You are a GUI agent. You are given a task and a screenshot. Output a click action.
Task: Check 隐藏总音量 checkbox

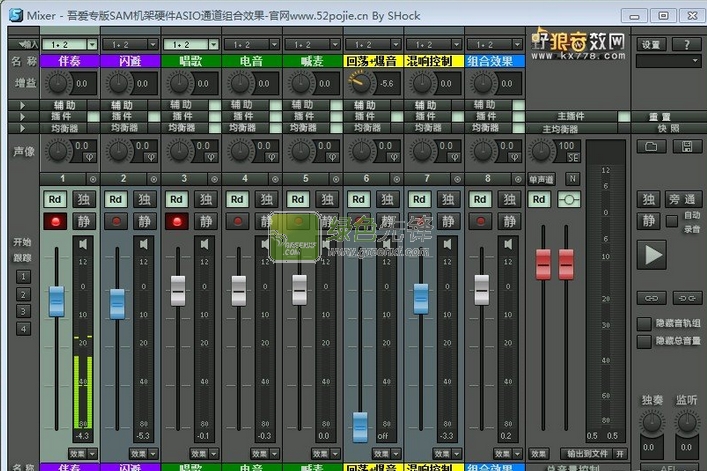(644, 341)
